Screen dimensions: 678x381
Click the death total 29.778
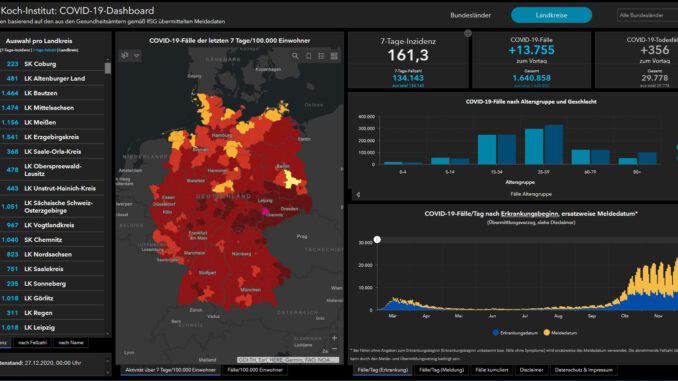click(655, 78)
